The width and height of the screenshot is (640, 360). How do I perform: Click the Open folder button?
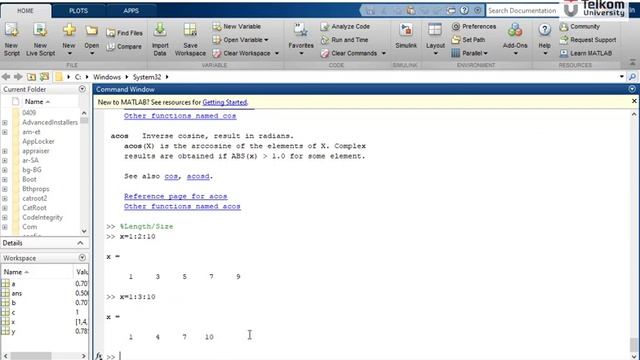click(x=92, y=39)
